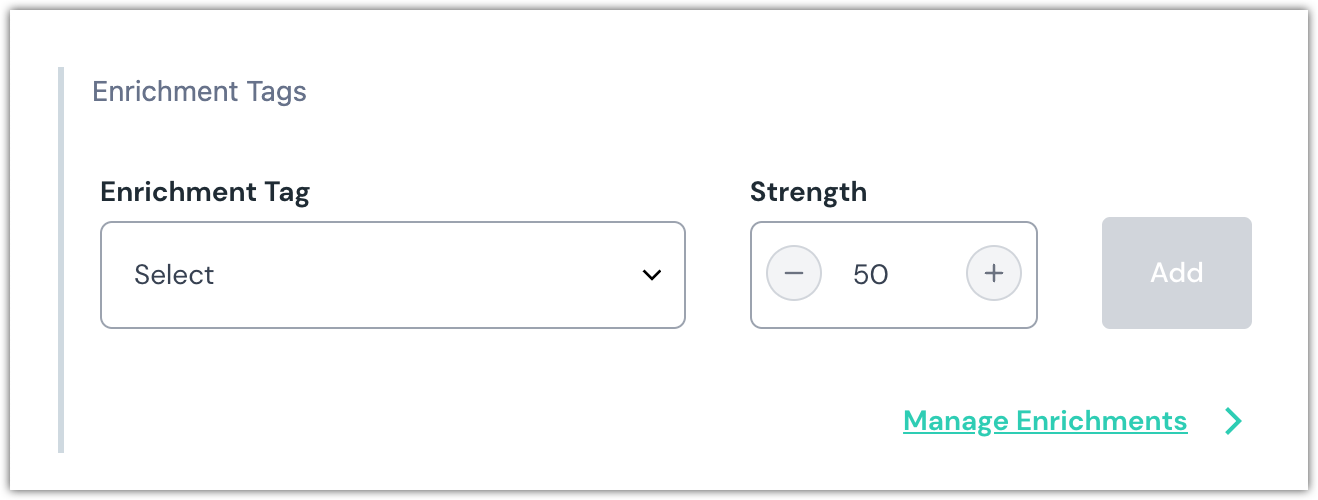This screenshot has height=500, width=1318.
Task: Click the teal Manage Enrichments text
Action: 1045,421
